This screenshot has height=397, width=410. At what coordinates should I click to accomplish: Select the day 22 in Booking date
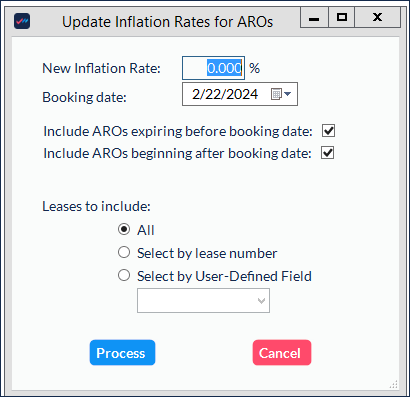pyautogui.click(x=214, y=94)
